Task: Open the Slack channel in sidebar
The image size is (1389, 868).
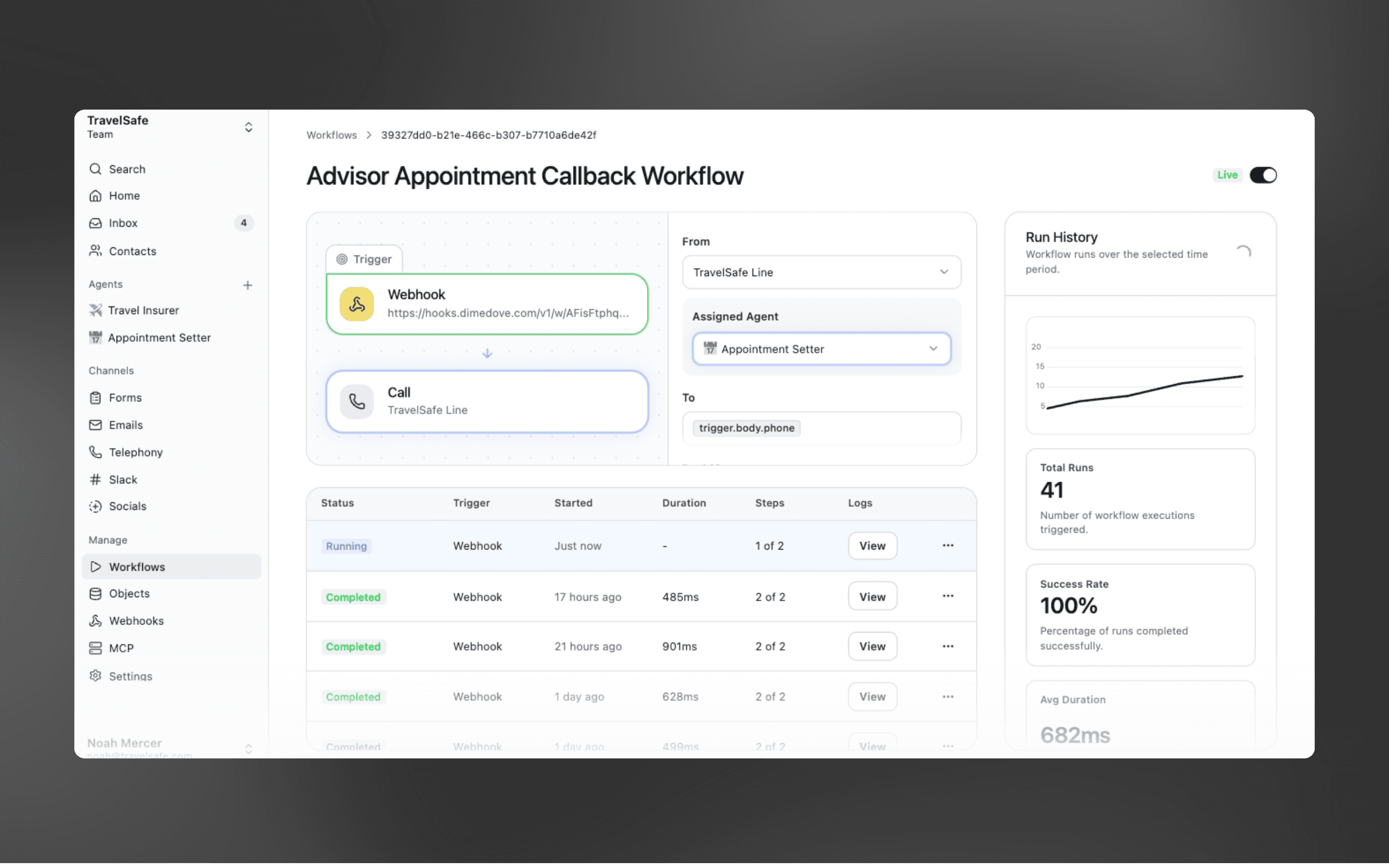Action: pyautogui.click(x=123, y=480)
